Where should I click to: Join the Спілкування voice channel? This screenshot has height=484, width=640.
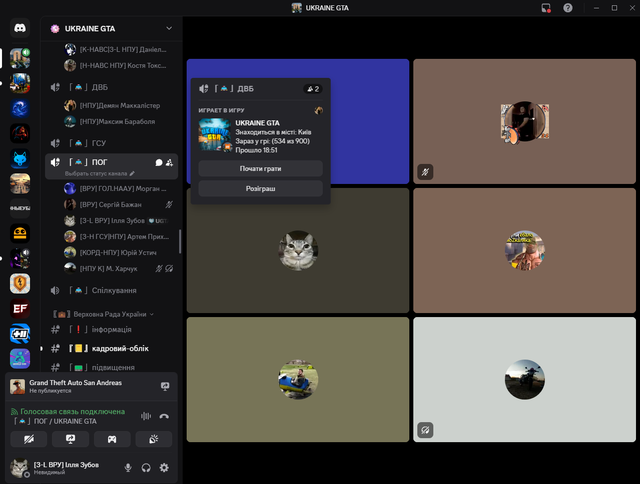(x=111, y=291)
